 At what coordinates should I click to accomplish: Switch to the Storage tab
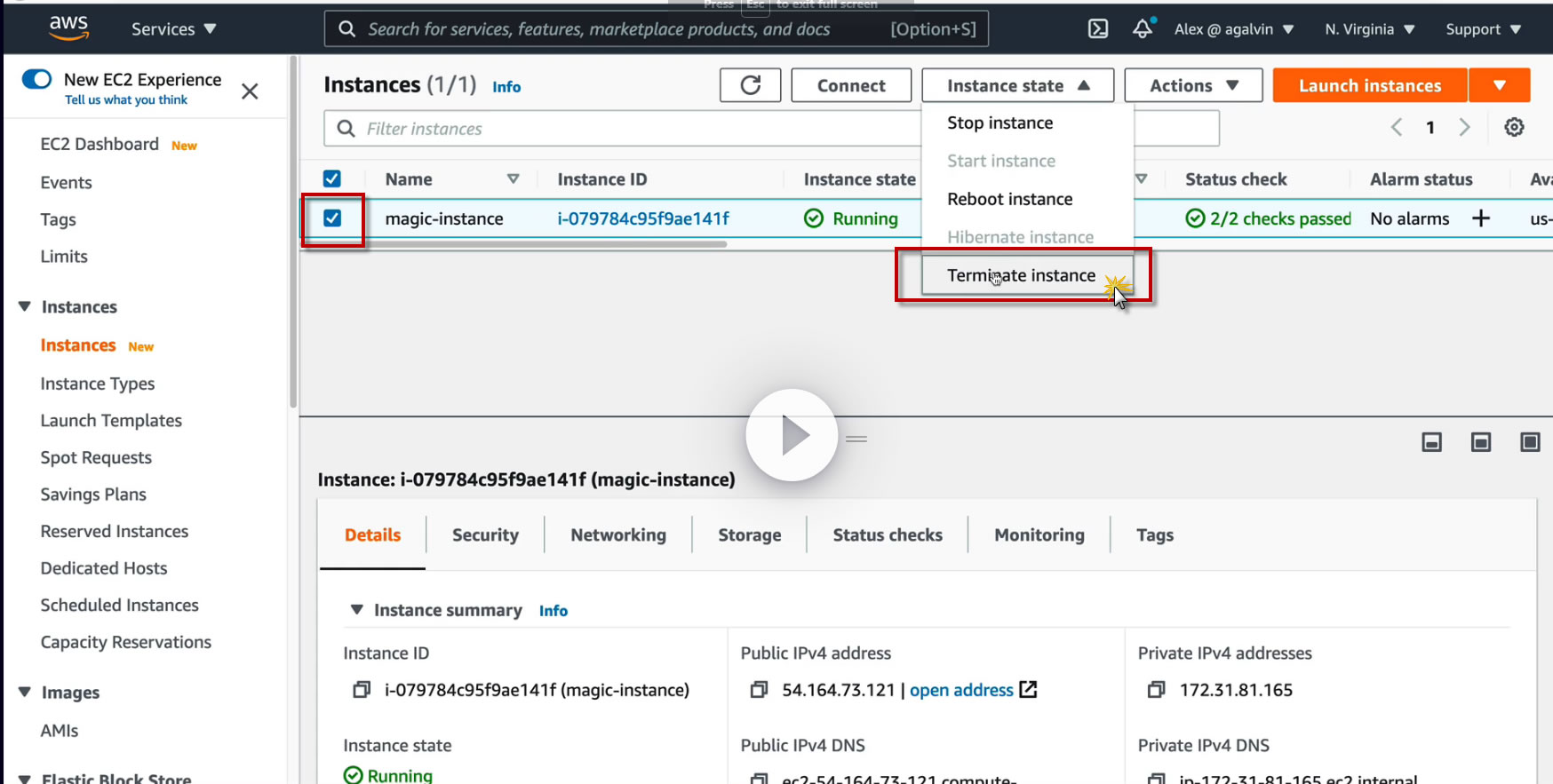coord(750,535)
